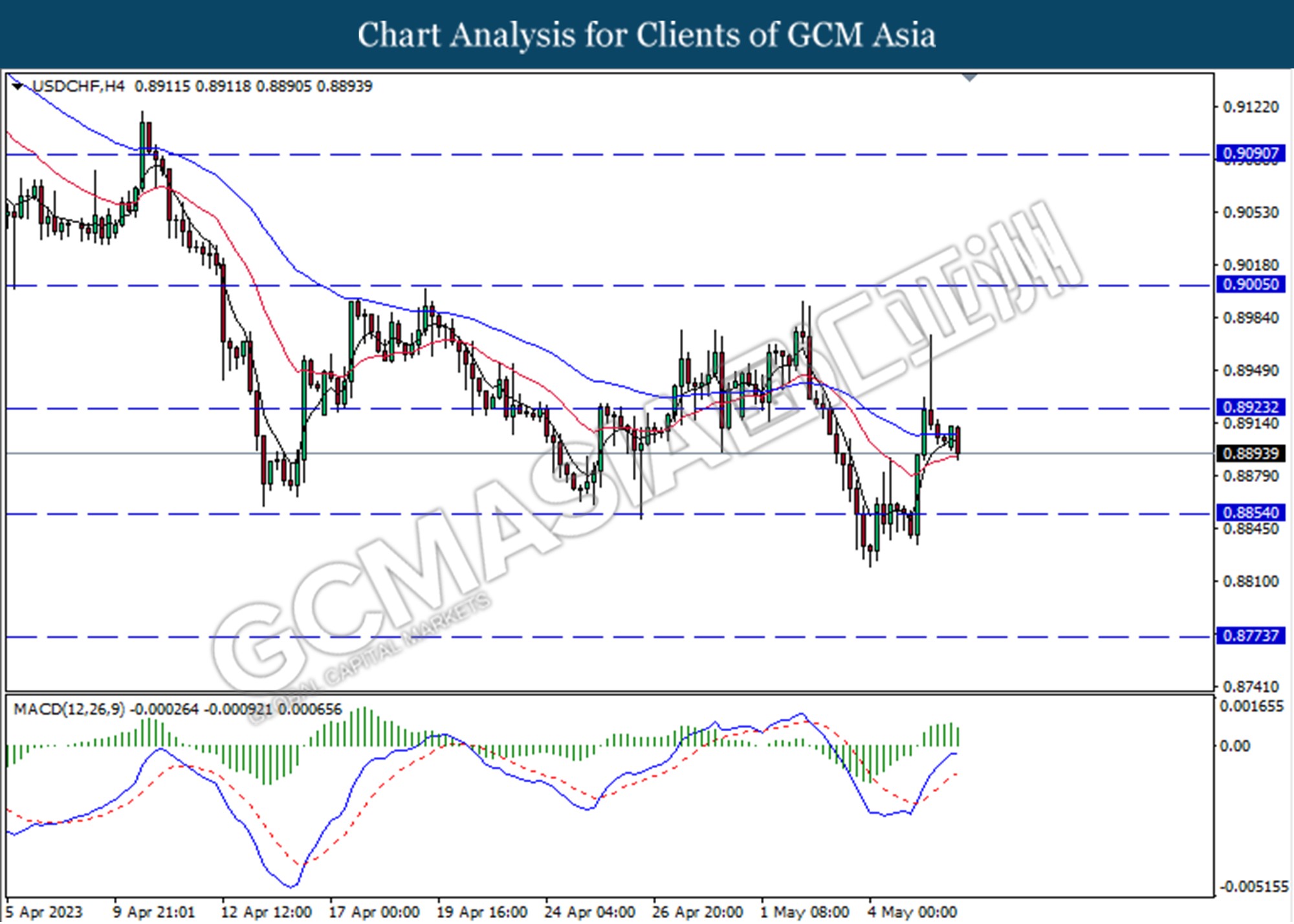Image resolution: width=1294 pixels, height=924 pixels.
Task: Click the 0.88790 price axis value
Action: (x=1251, y=476)
